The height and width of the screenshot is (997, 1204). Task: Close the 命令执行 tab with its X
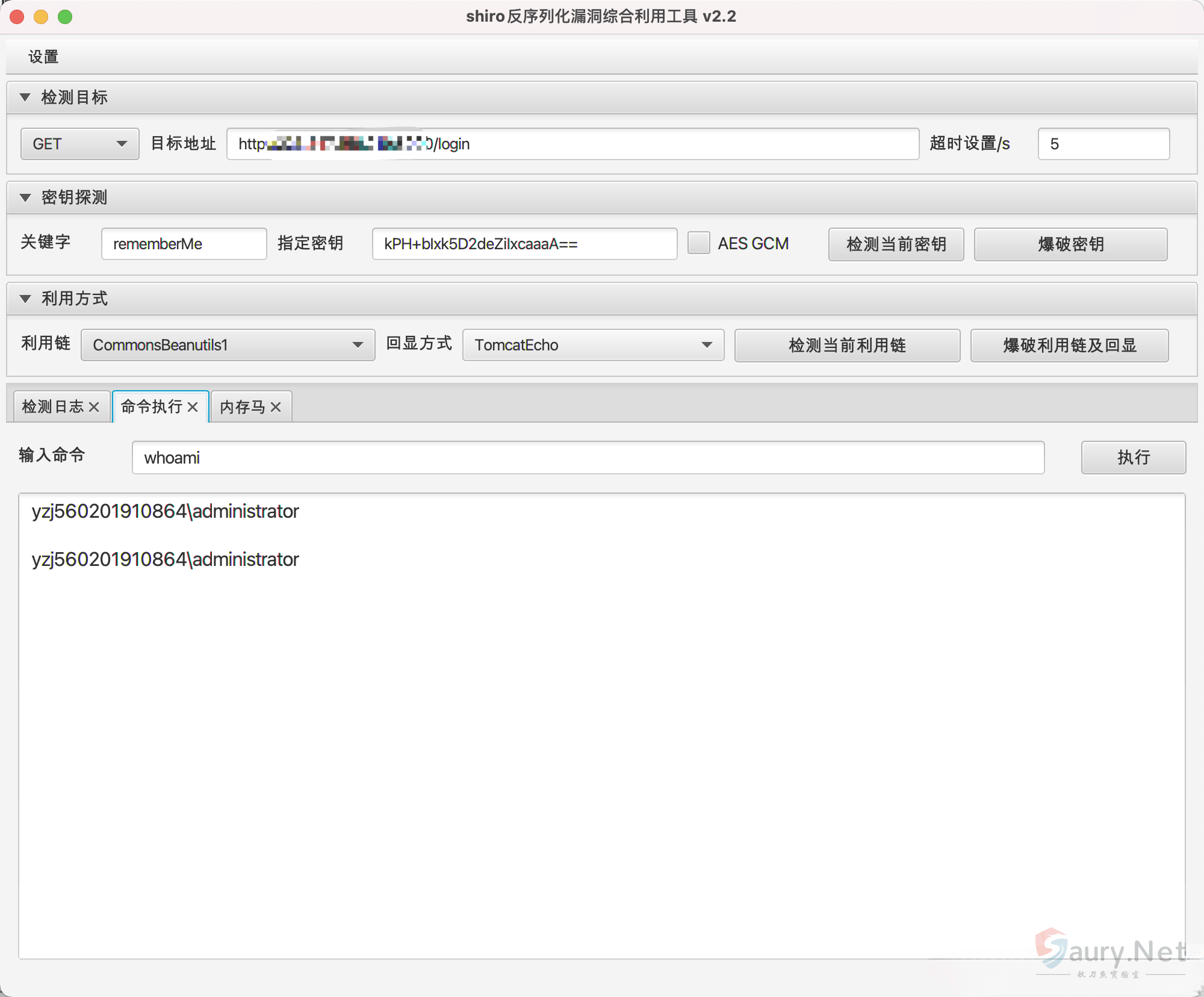[193, 407]
